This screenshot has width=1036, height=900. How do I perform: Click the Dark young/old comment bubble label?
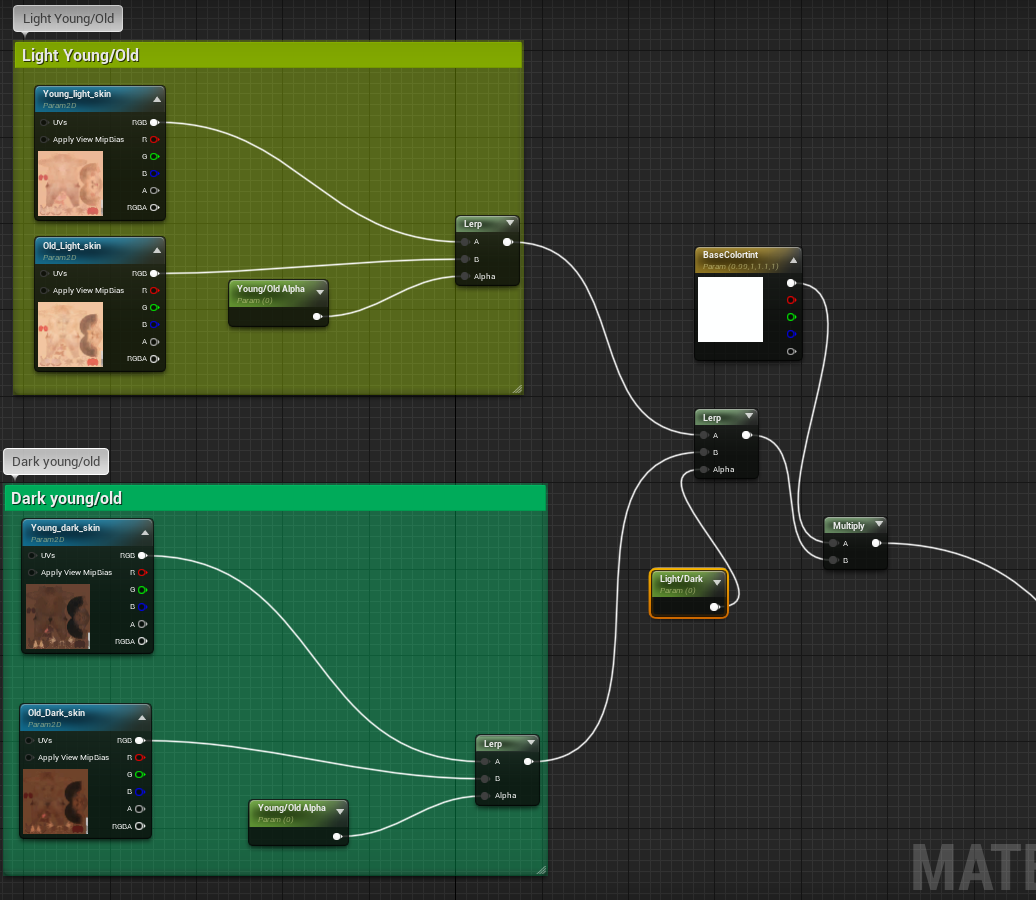56,461
